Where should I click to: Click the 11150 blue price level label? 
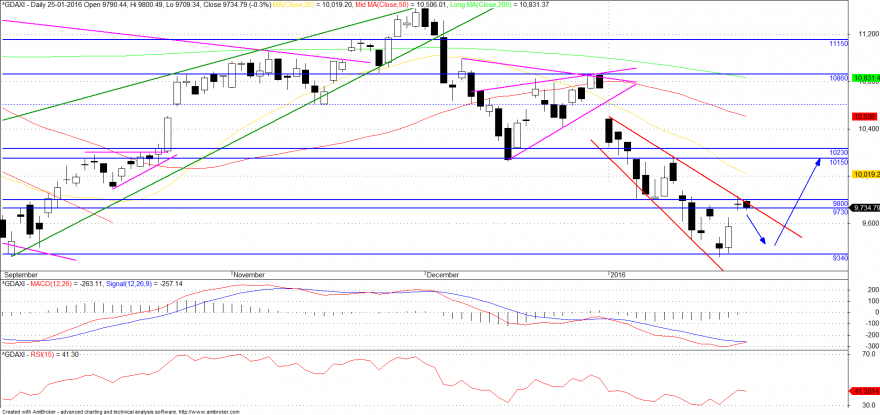(836, 43)
